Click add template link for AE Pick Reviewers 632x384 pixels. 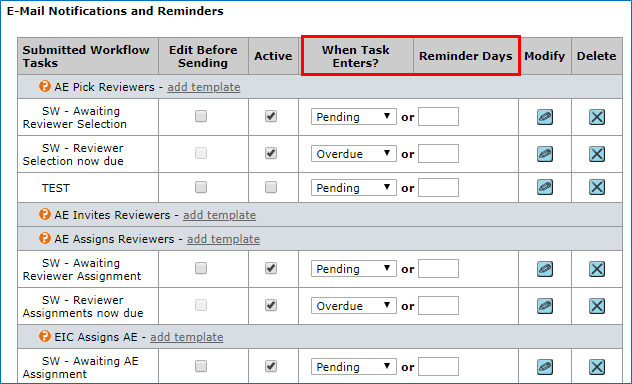click(204, 87)
